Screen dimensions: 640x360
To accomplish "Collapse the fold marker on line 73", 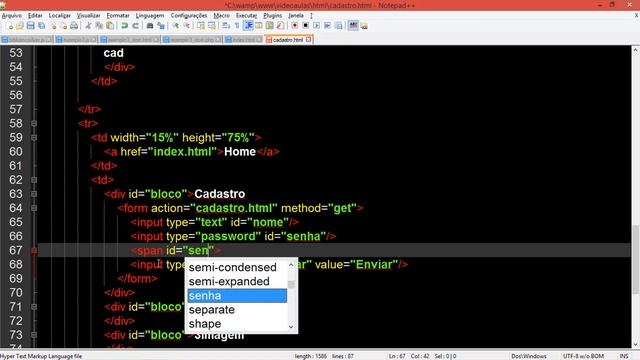I will coord(34,335).
